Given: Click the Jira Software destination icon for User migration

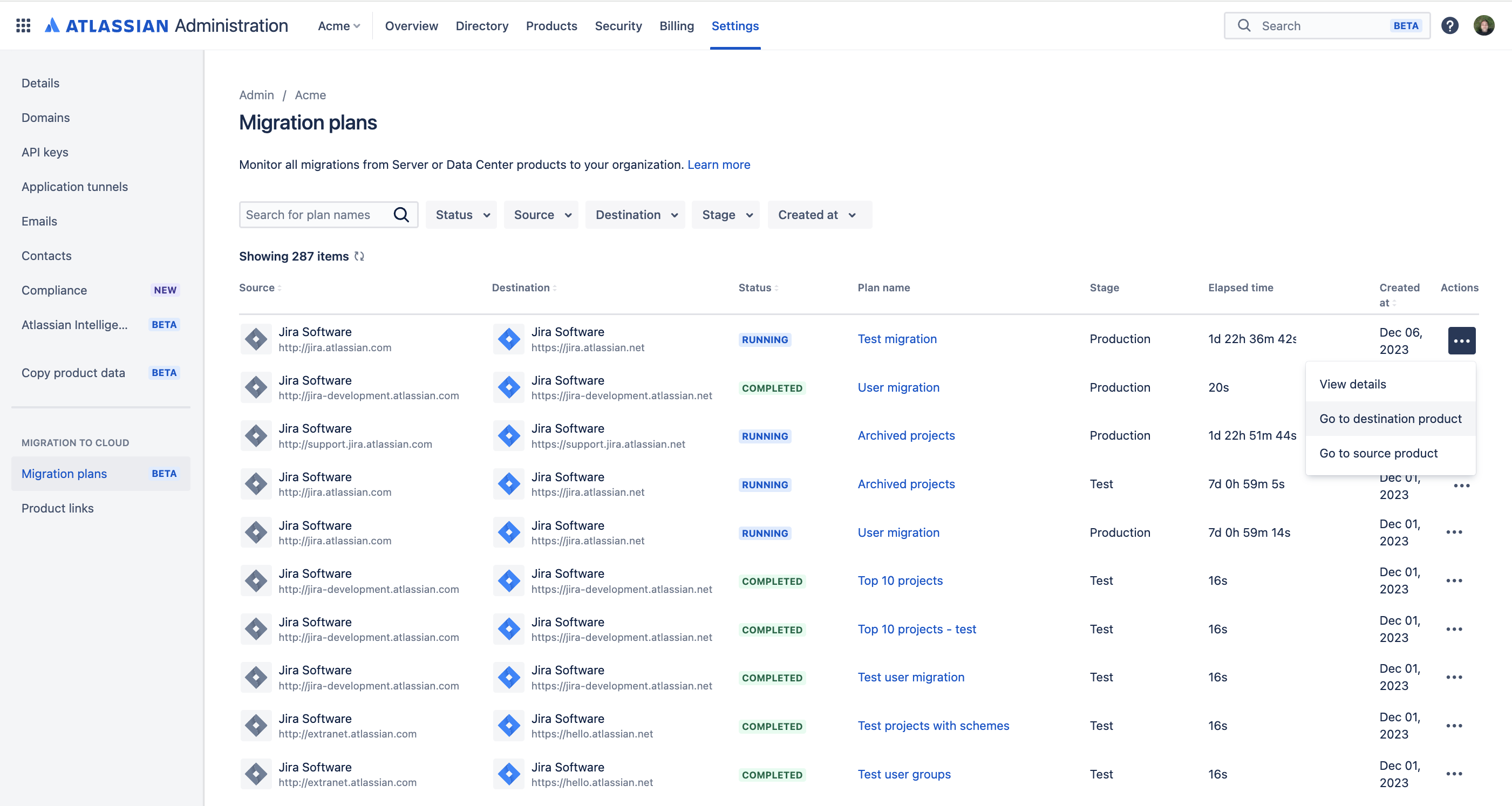Looking at the screenshot, I should coord(508,387).
